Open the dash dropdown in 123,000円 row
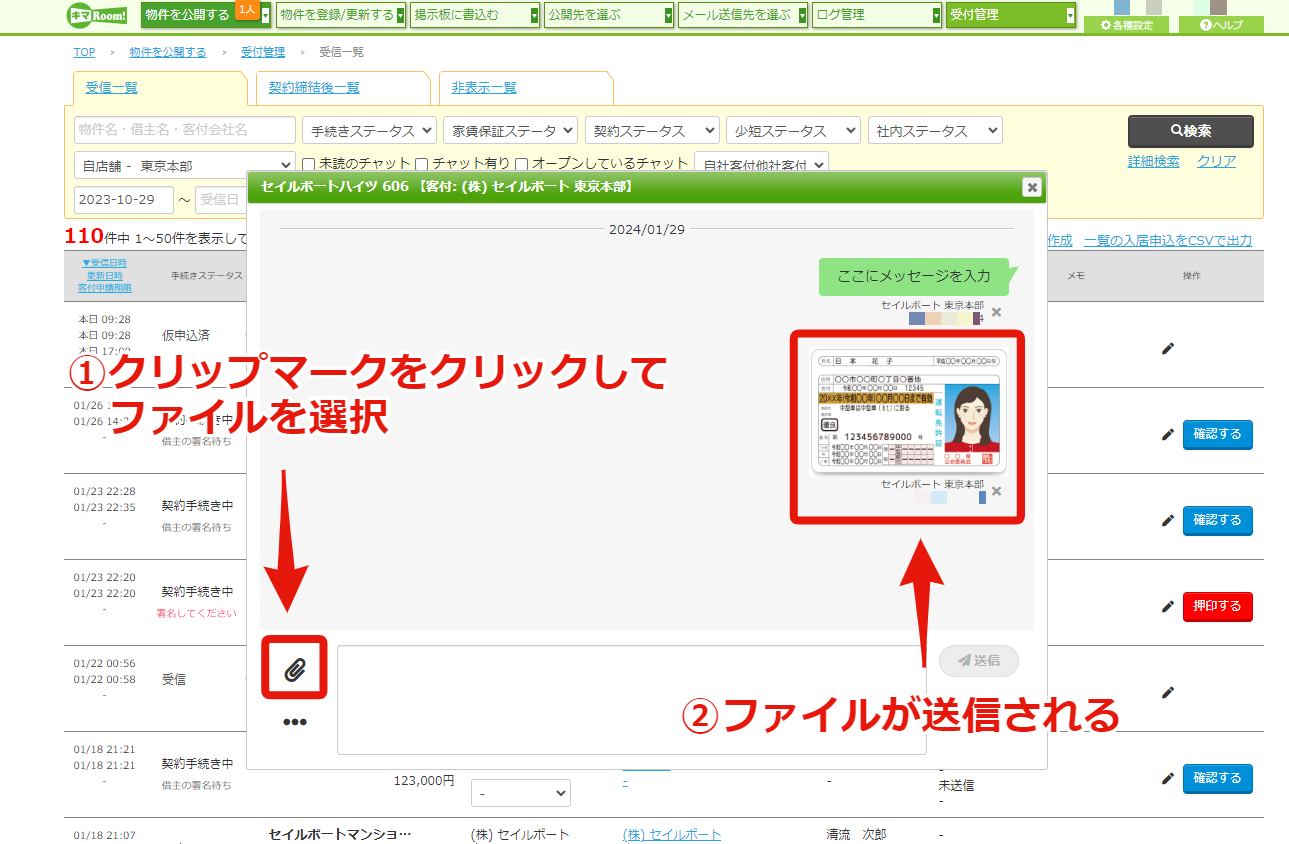 521,793
